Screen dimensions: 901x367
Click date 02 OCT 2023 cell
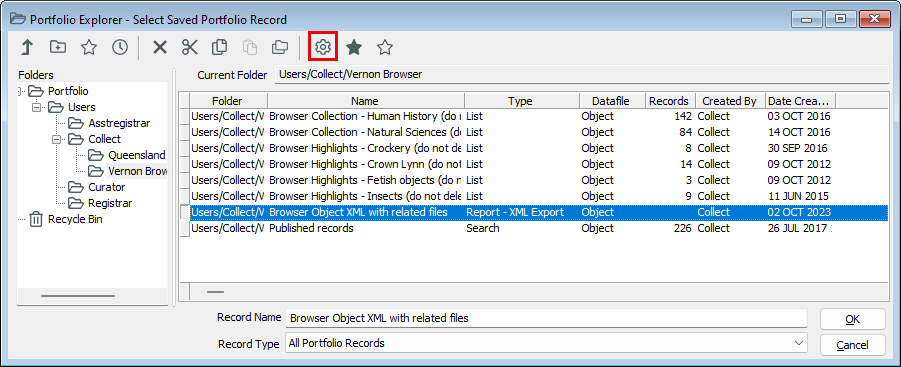pos(799,213)
